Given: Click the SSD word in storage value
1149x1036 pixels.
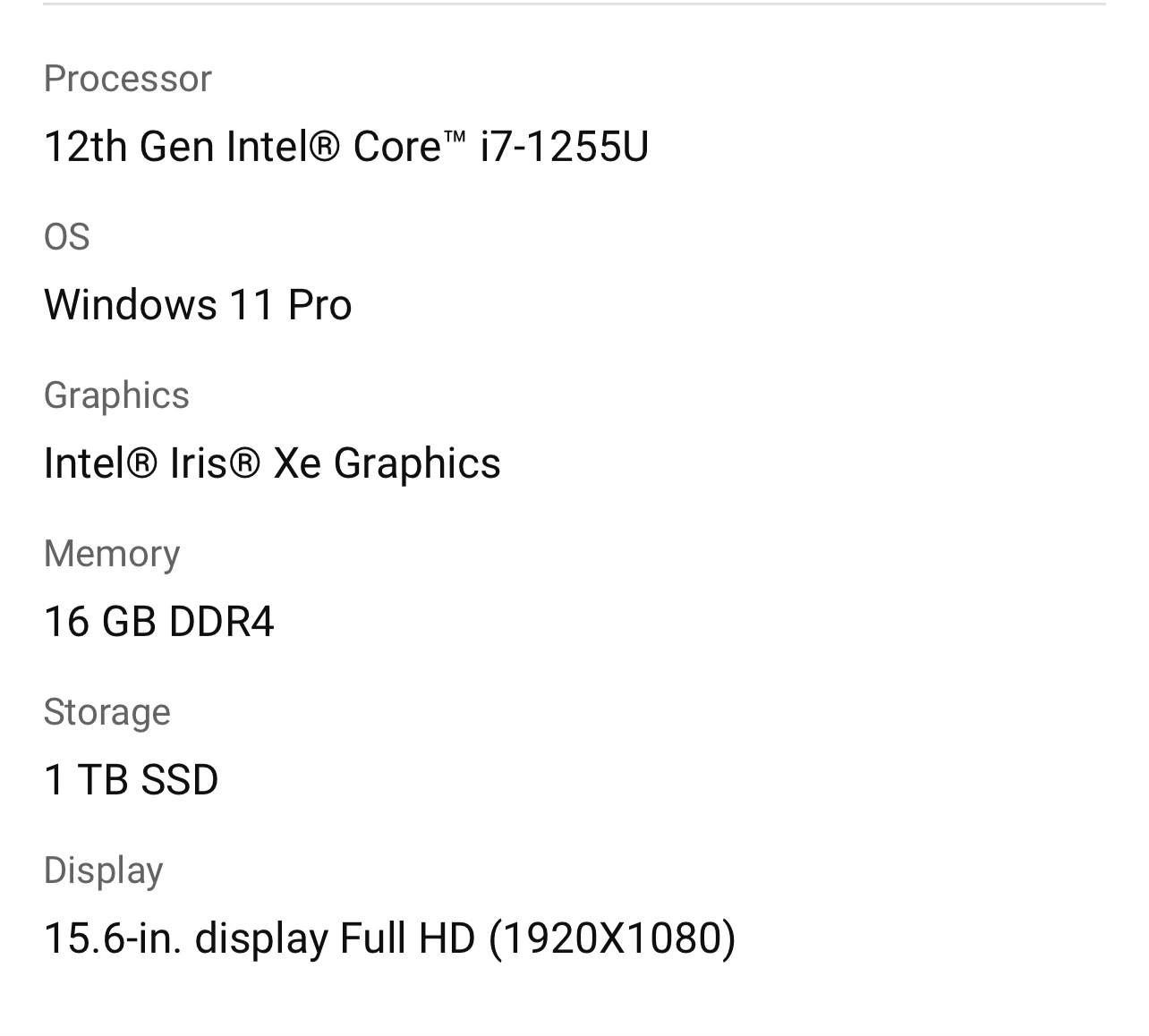Looking at the screenshot, I should coord(180,779).
